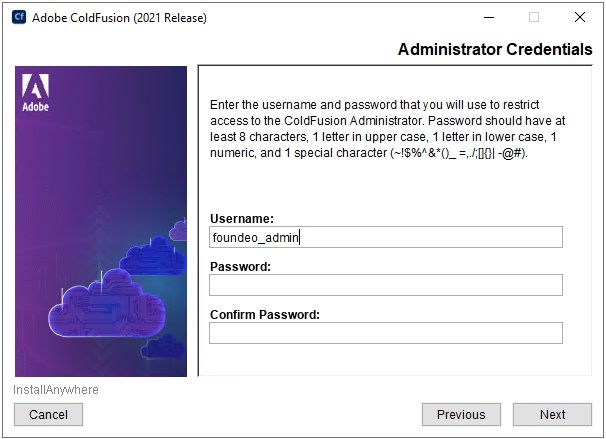Click the ColdFusion Cf title bar icon

tap(19, 17)
